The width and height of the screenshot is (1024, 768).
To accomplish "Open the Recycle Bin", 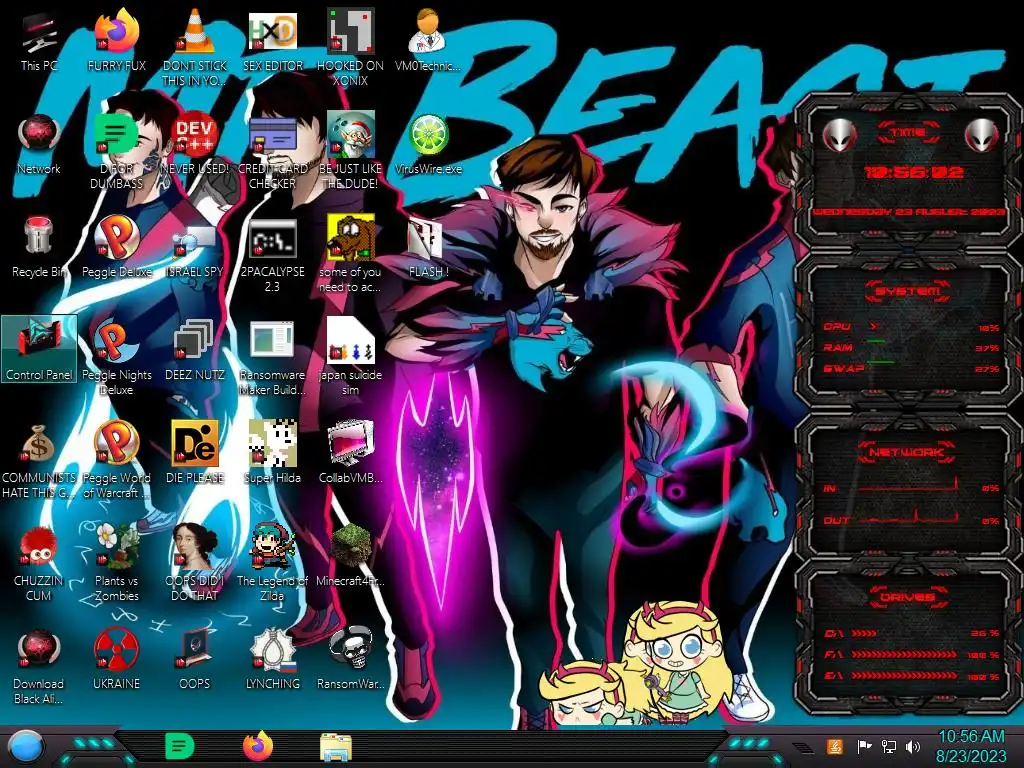I will 39,249.
